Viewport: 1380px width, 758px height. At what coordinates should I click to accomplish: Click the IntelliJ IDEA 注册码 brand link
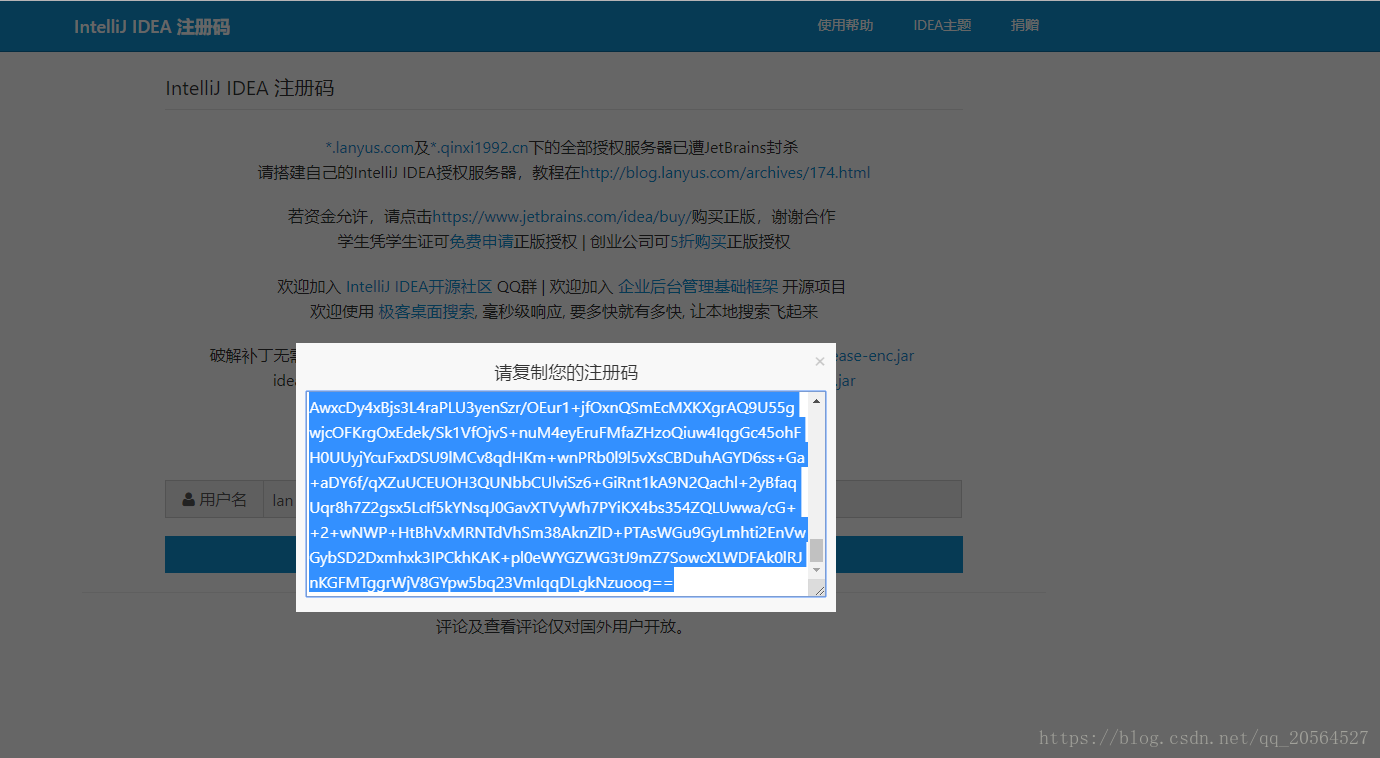tap(152, 27)
